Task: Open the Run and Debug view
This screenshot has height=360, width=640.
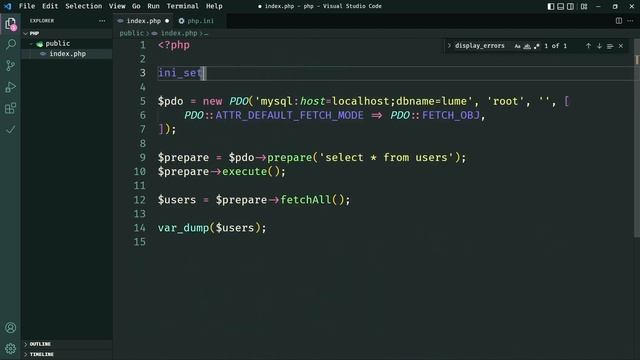Action: tap(11, 87)
